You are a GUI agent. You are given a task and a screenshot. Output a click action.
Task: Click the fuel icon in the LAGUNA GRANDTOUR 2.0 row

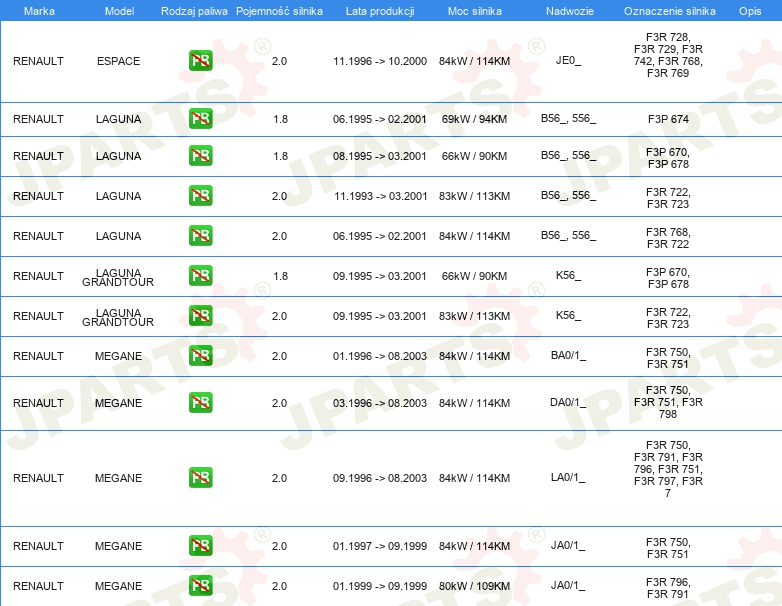click(200, 316)
